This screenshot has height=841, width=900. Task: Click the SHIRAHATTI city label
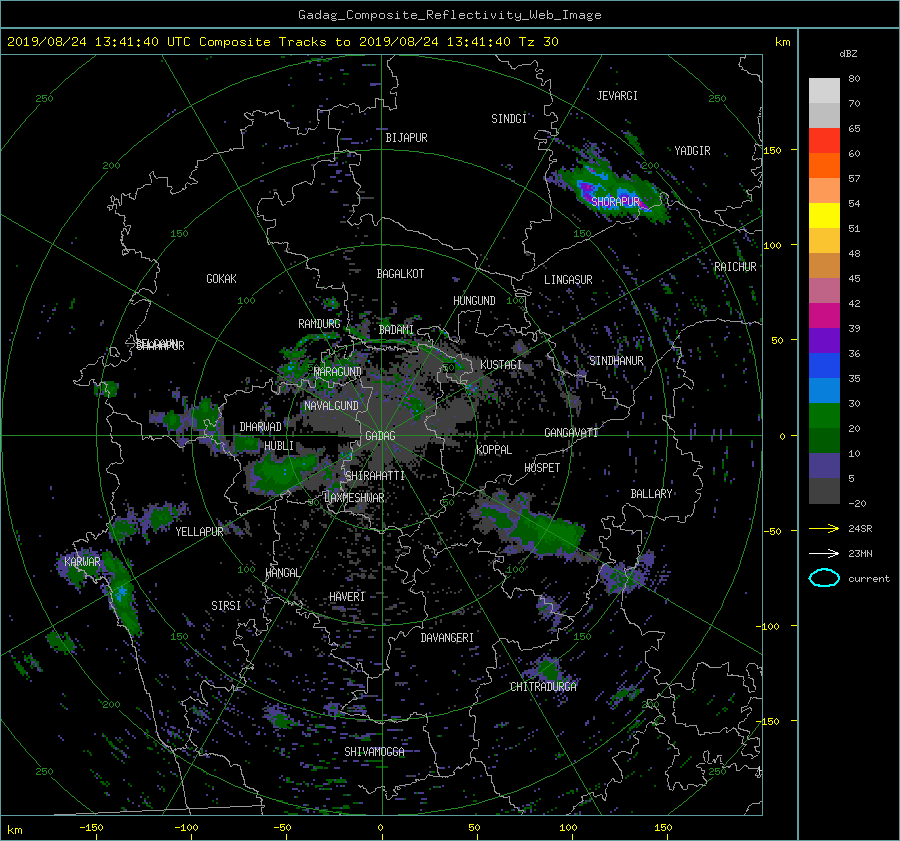coord(375,476)
